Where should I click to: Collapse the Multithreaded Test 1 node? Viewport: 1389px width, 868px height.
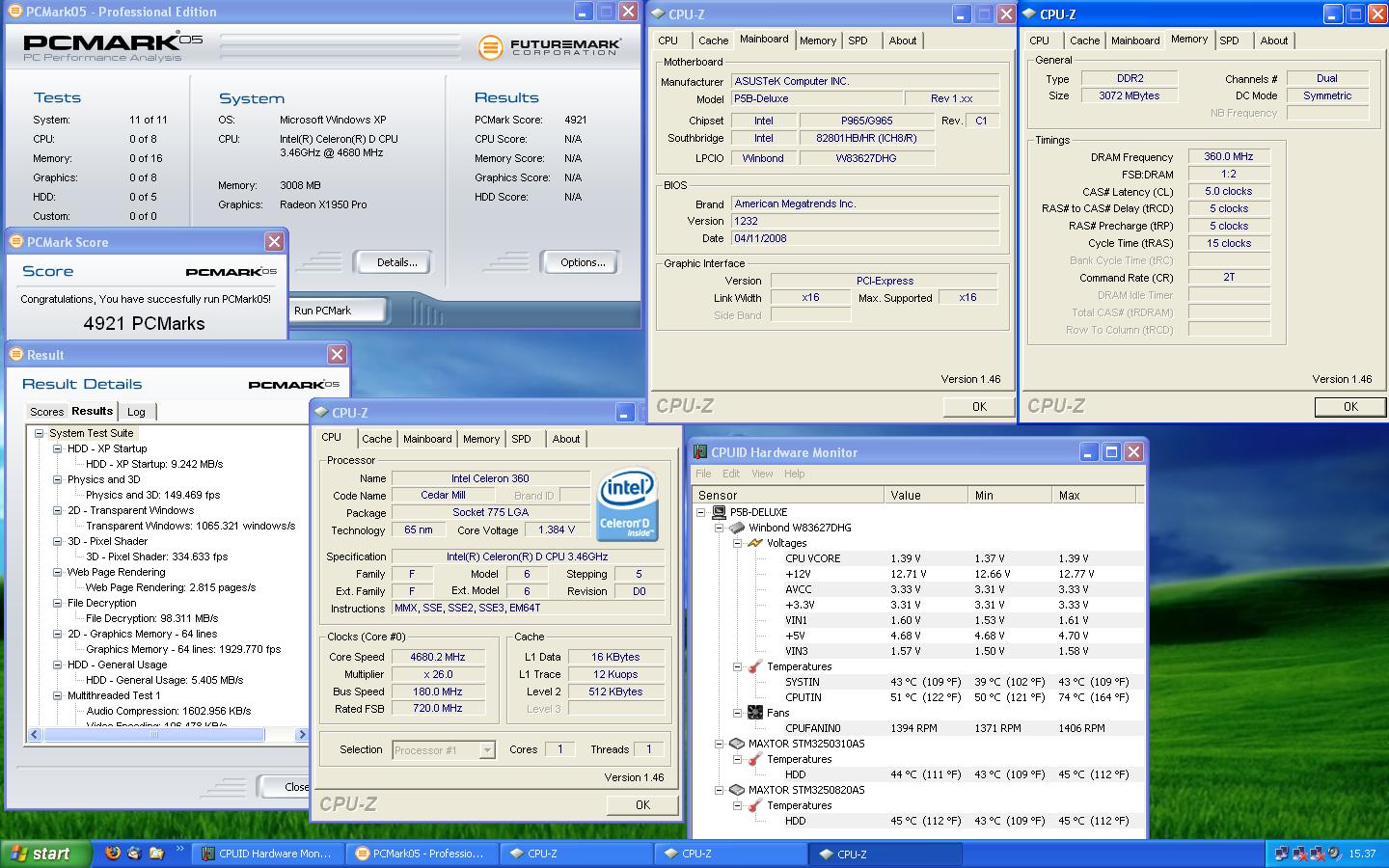(x=58, y=695)
